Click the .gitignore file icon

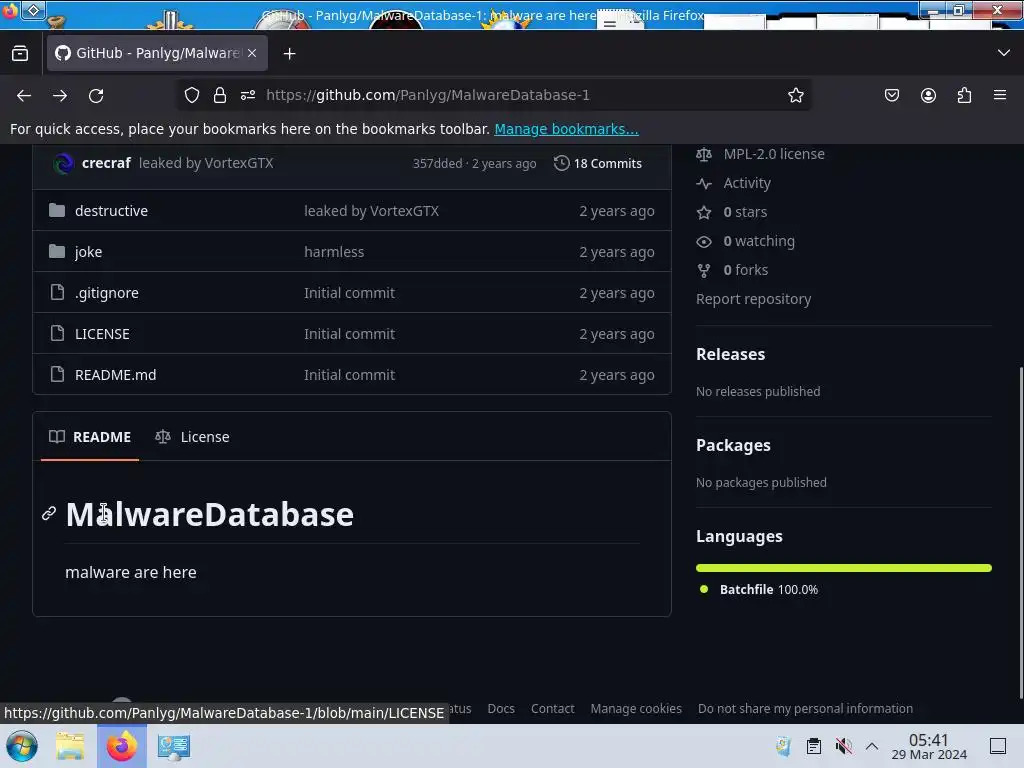(x=57, y=293)
